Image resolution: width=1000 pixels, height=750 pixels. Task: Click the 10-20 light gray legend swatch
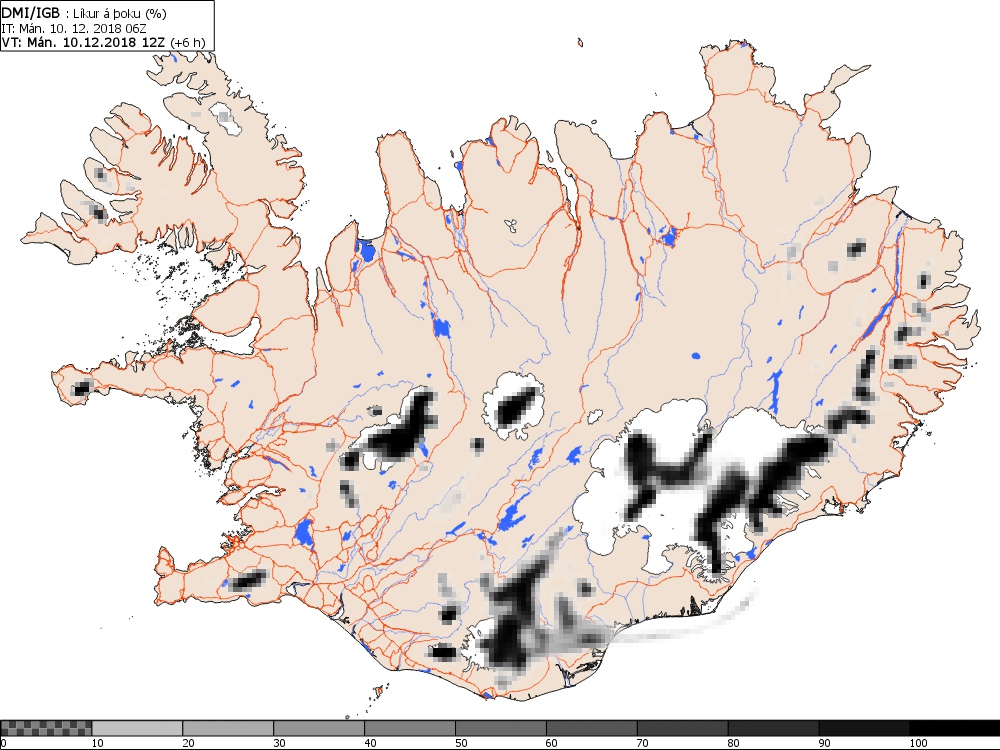[137, 728]
